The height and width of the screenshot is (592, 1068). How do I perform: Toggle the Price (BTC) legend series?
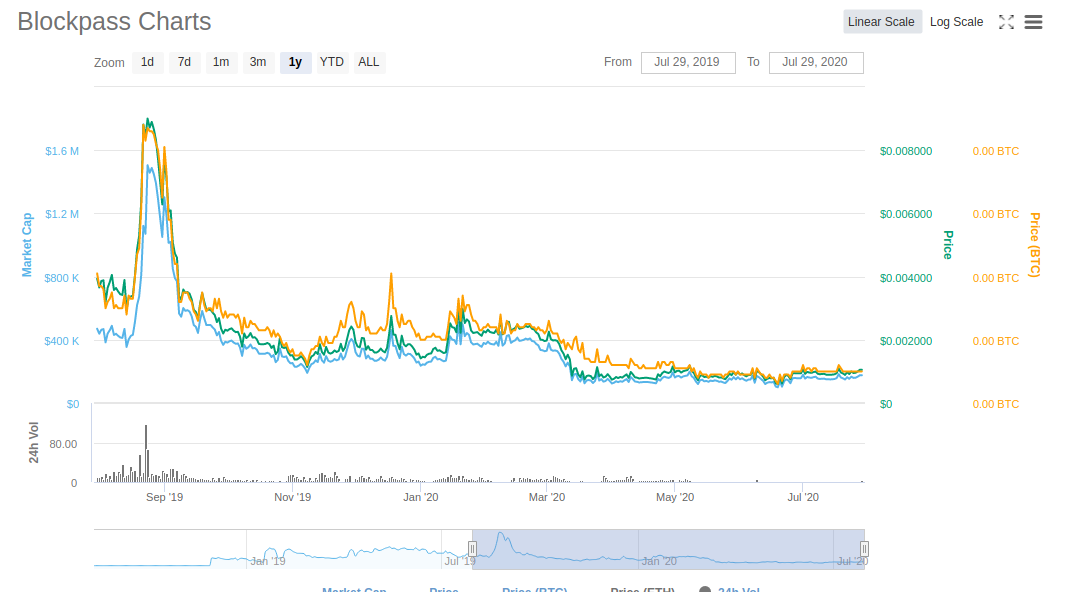click(534, 589)
